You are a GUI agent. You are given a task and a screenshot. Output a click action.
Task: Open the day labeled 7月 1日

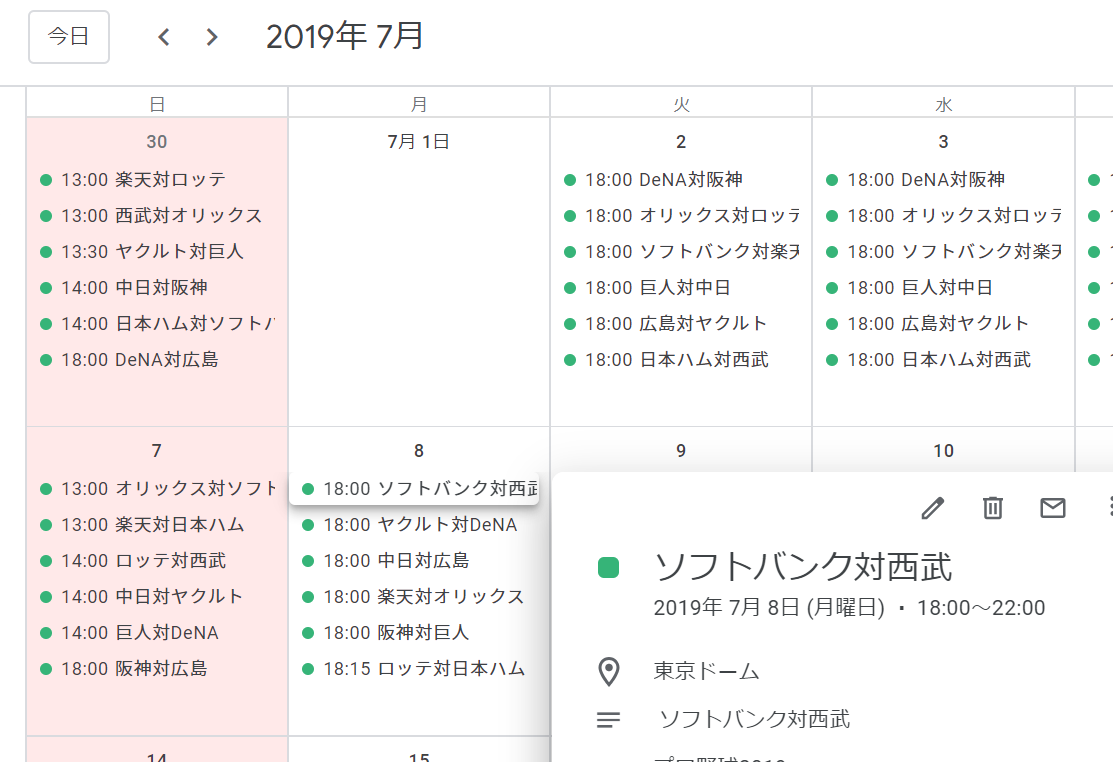[419, 142]
